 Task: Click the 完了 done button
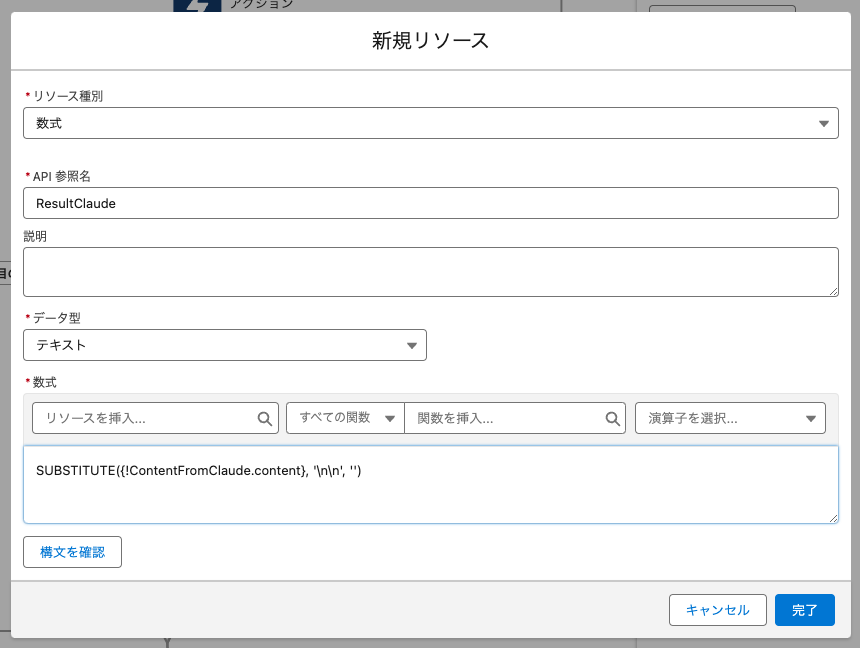point(805,610)
